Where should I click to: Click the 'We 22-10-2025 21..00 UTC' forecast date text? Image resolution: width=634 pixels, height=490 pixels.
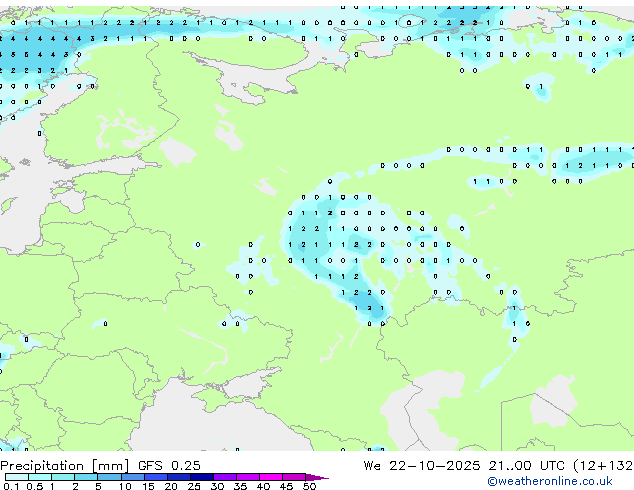click(x=464, y=465)
